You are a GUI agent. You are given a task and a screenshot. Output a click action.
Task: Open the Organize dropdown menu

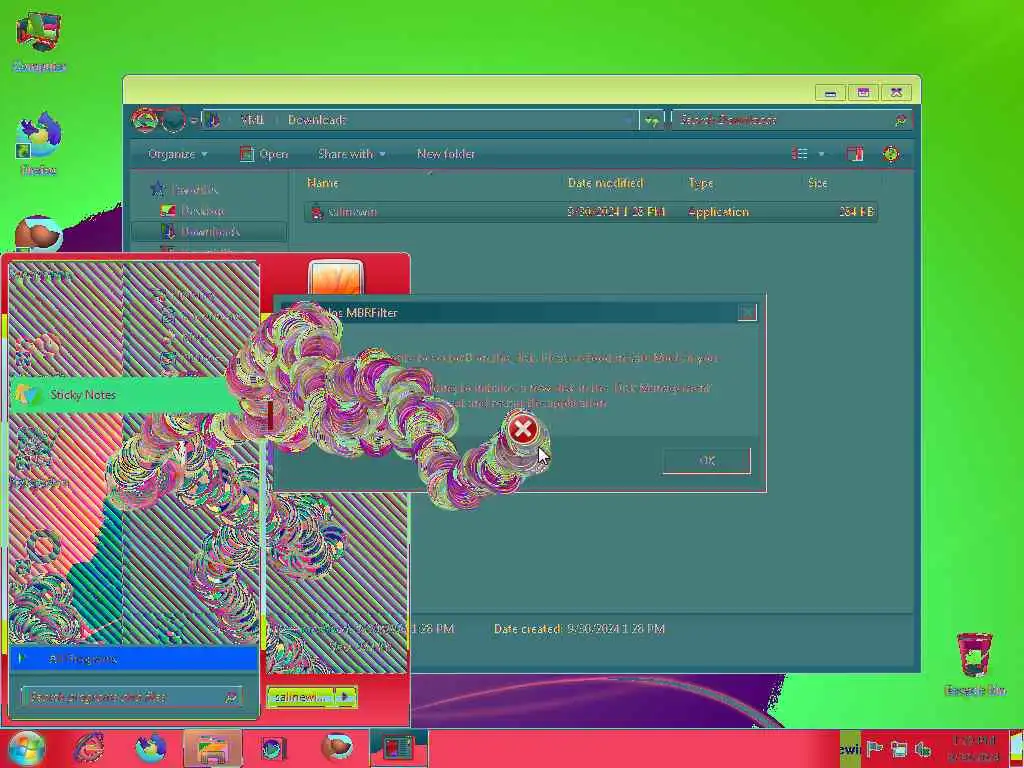[178, 154]
